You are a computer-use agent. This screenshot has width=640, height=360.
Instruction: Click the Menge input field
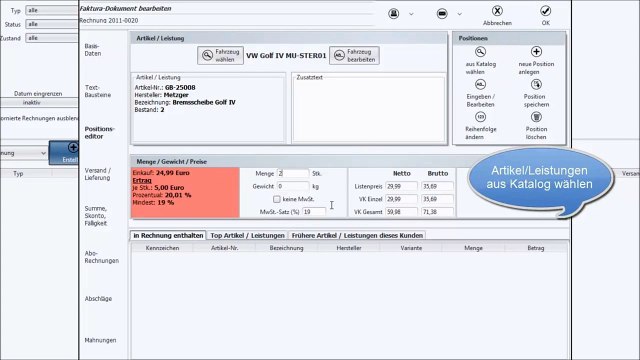293,173
